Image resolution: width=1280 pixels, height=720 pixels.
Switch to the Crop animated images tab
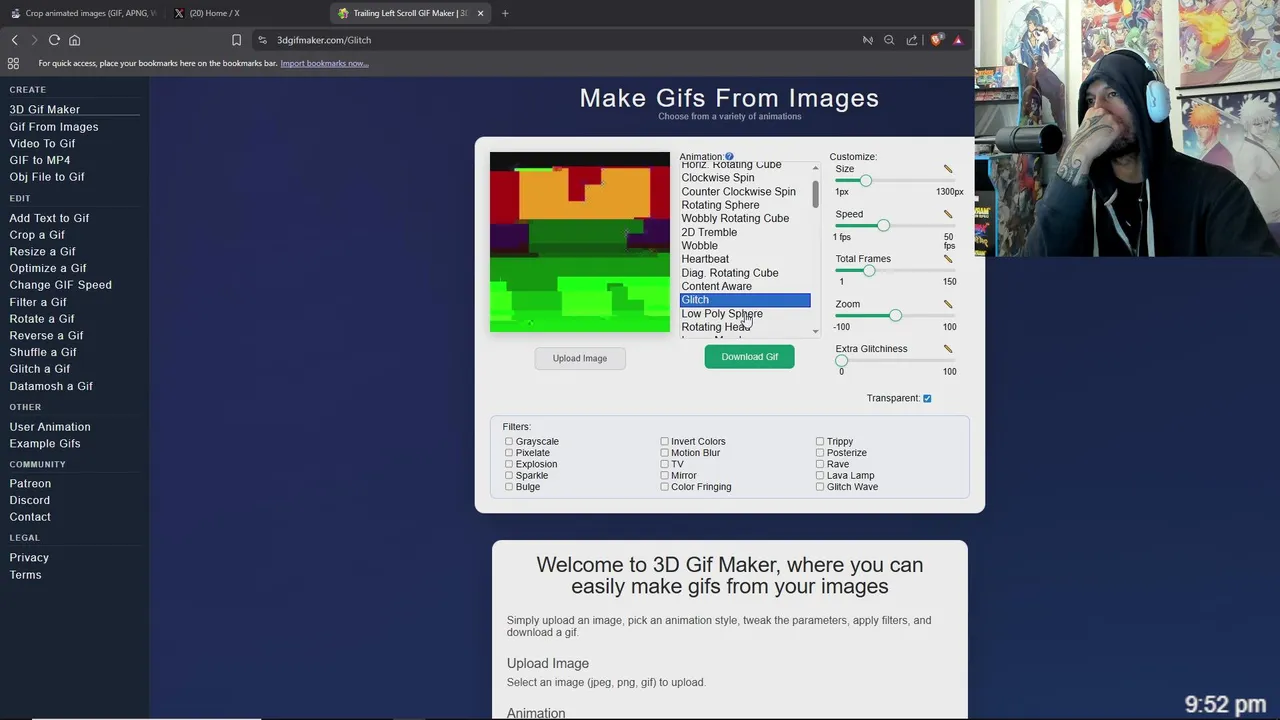tap(82, 13)
